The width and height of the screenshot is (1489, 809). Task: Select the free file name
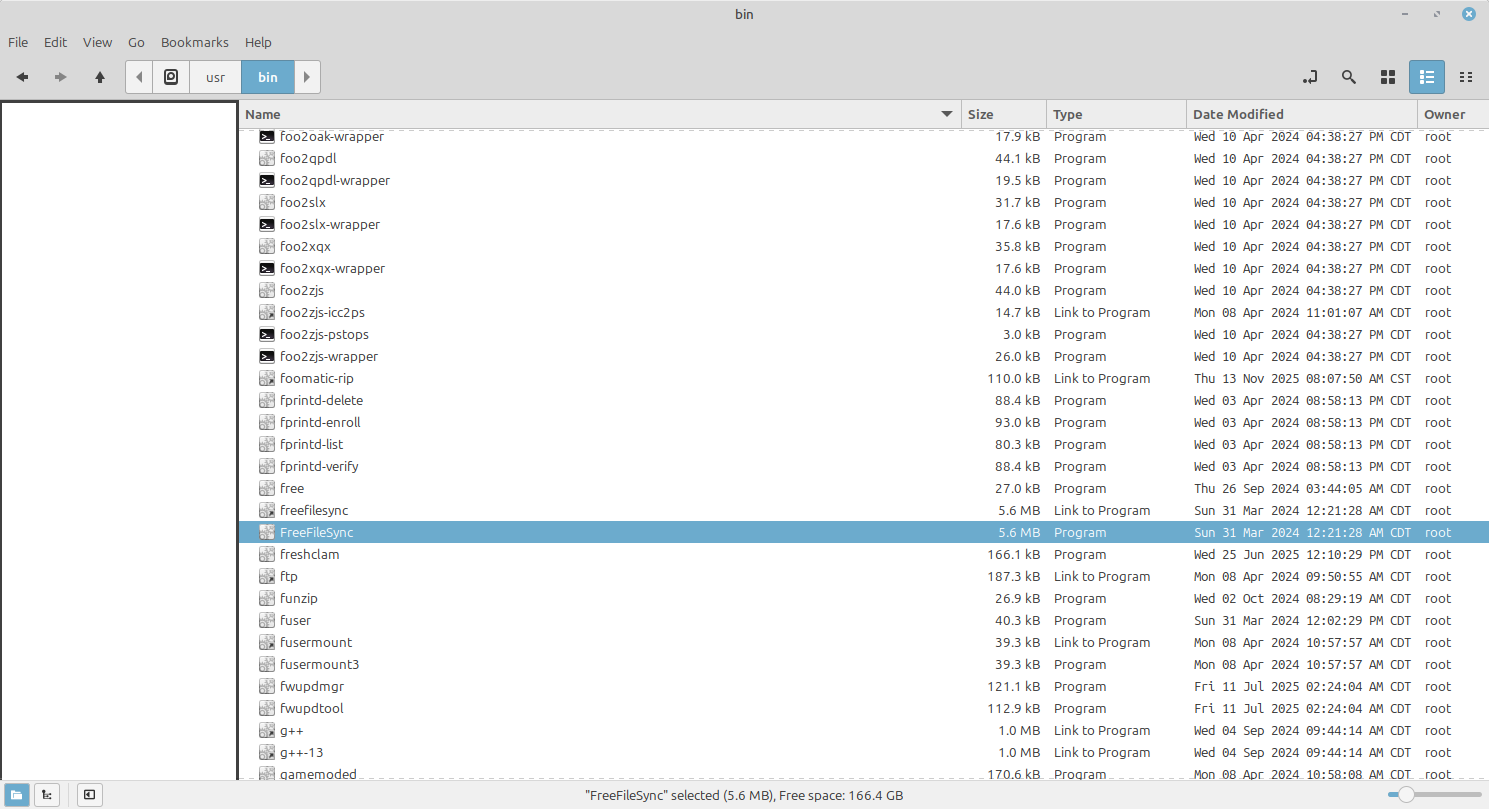292,488
